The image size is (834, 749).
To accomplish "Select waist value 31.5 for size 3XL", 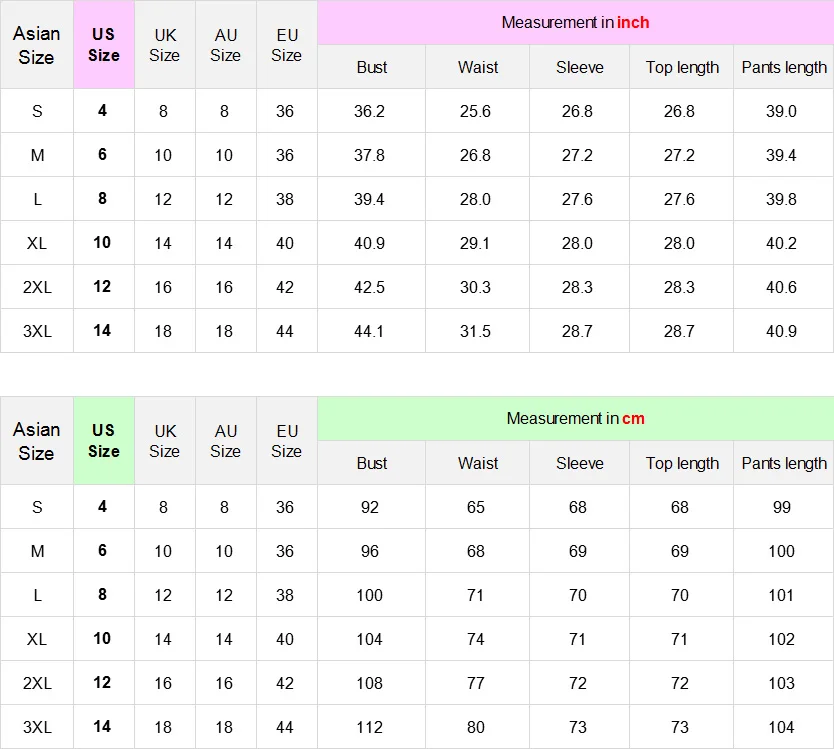I will pos(475,331).
